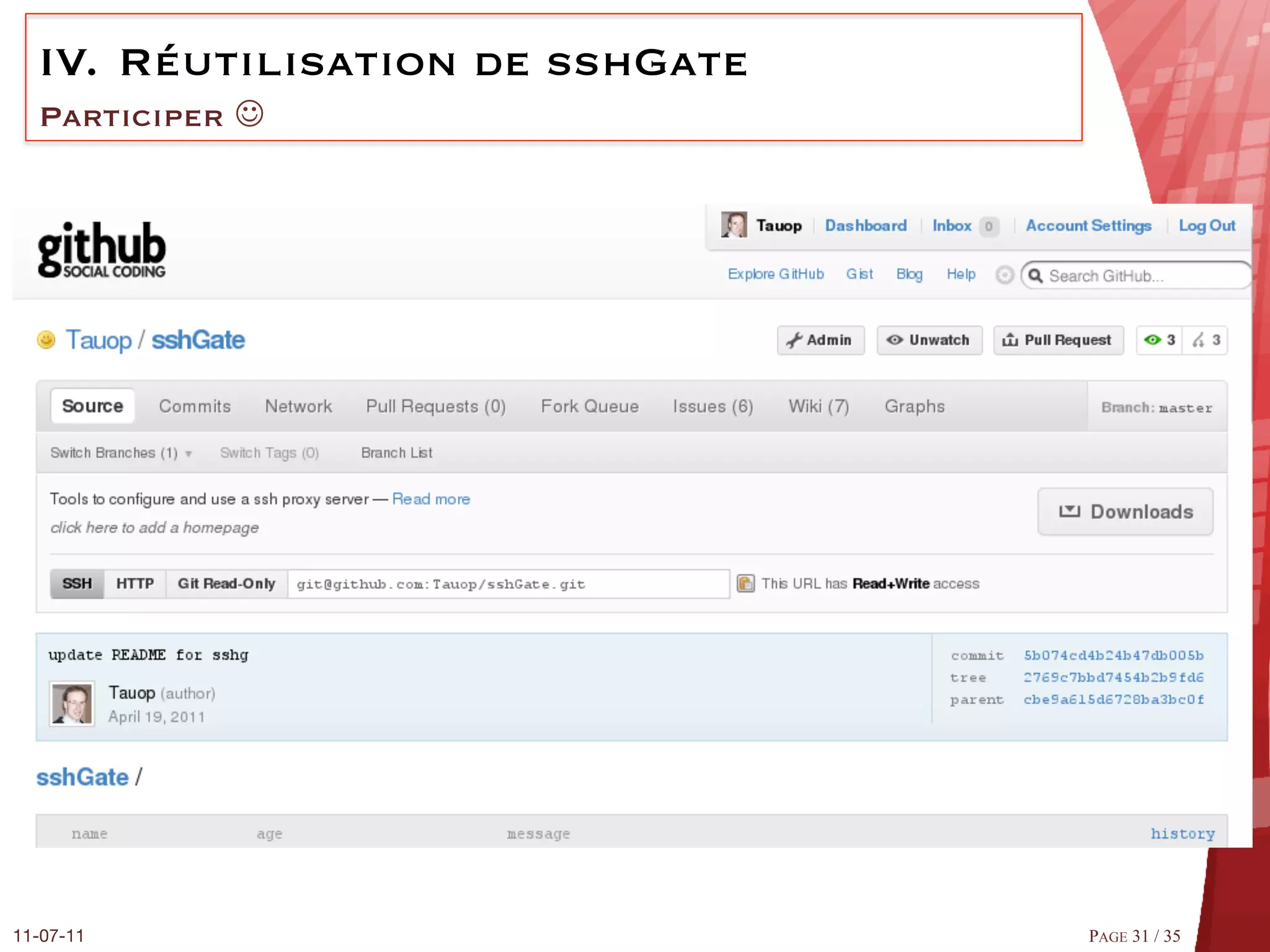Click the 'age' column header
The width and height of the screenshot is (1270, 952).
[269, 834]
